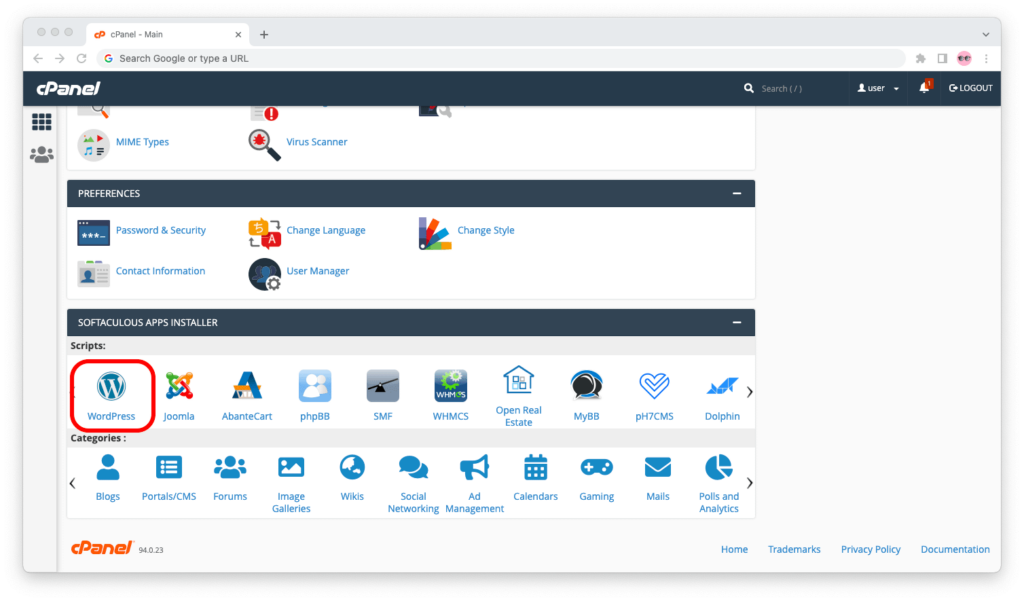Go back in browser history

click(38, 58)
